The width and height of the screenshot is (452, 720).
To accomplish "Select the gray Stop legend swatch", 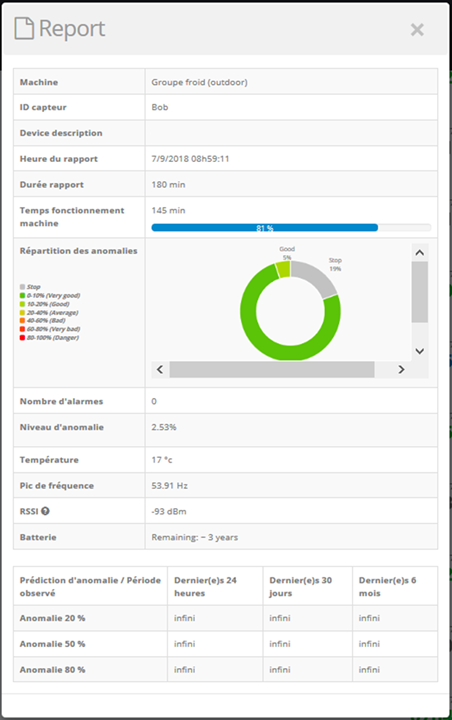I will [x=22, y=287].
